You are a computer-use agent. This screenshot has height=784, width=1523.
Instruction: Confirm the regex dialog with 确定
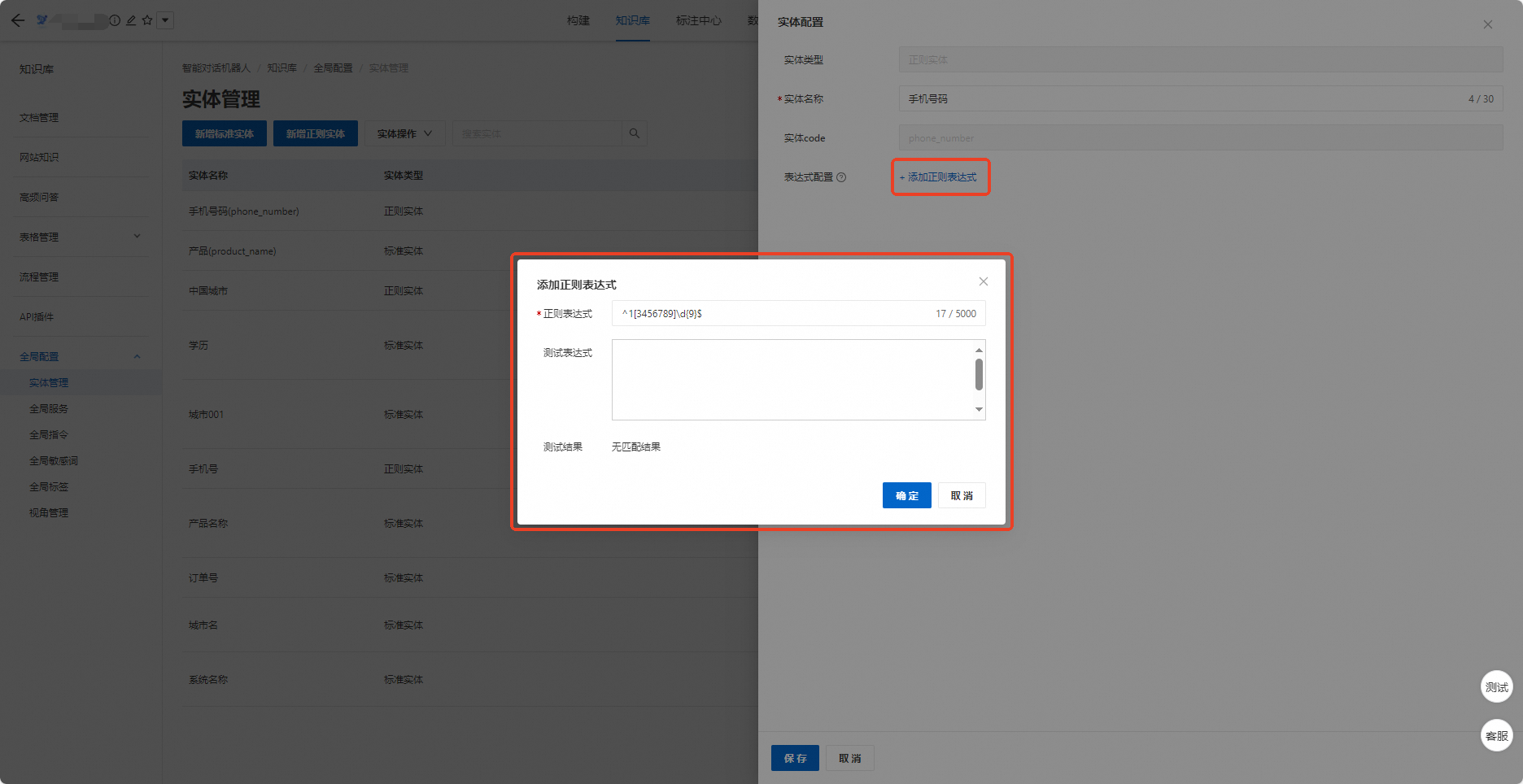click(907, 495)
